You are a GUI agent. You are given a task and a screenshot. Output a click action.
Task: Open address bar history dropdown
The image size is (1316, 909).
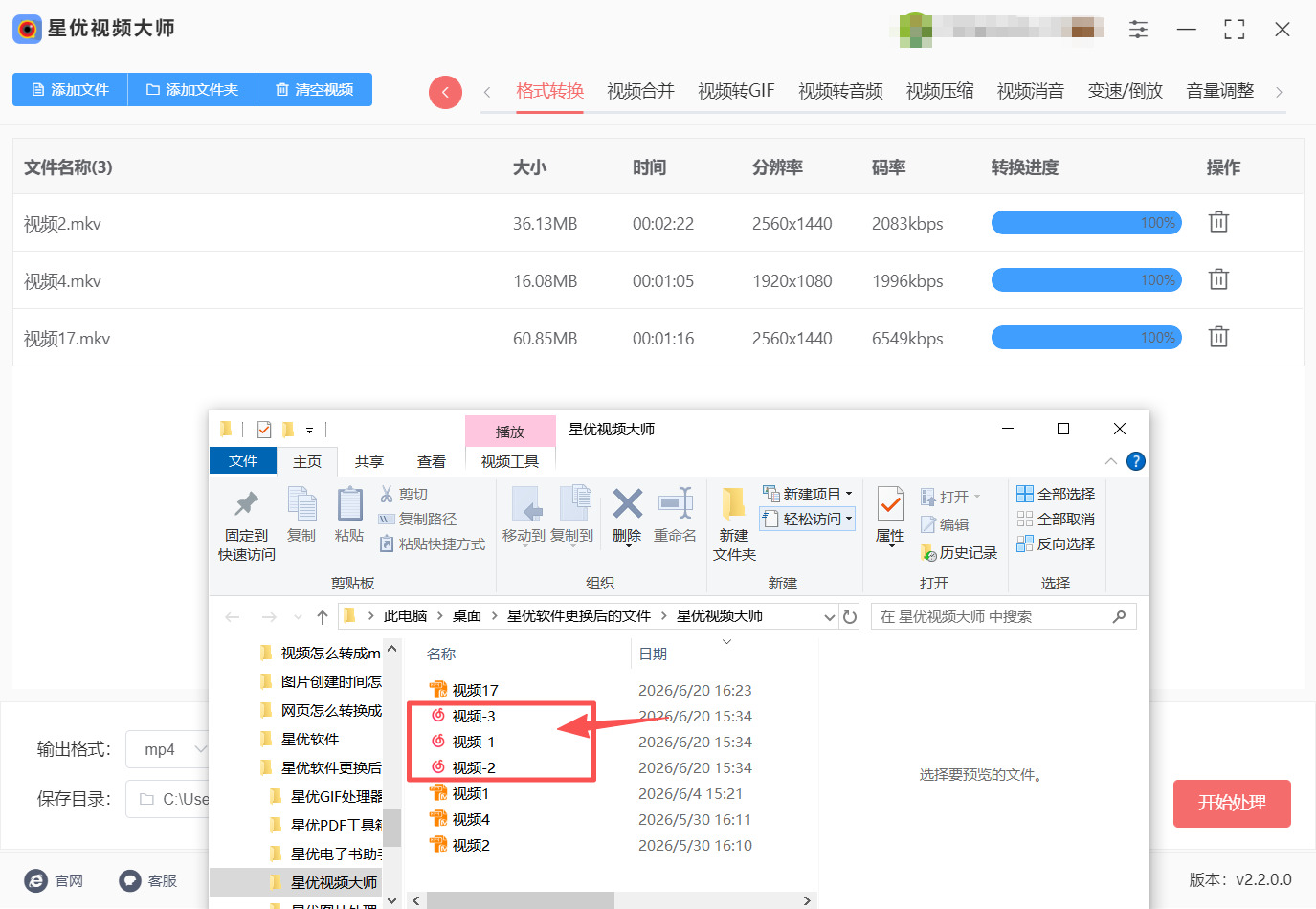pyautogui.click(x=830, y=617)
